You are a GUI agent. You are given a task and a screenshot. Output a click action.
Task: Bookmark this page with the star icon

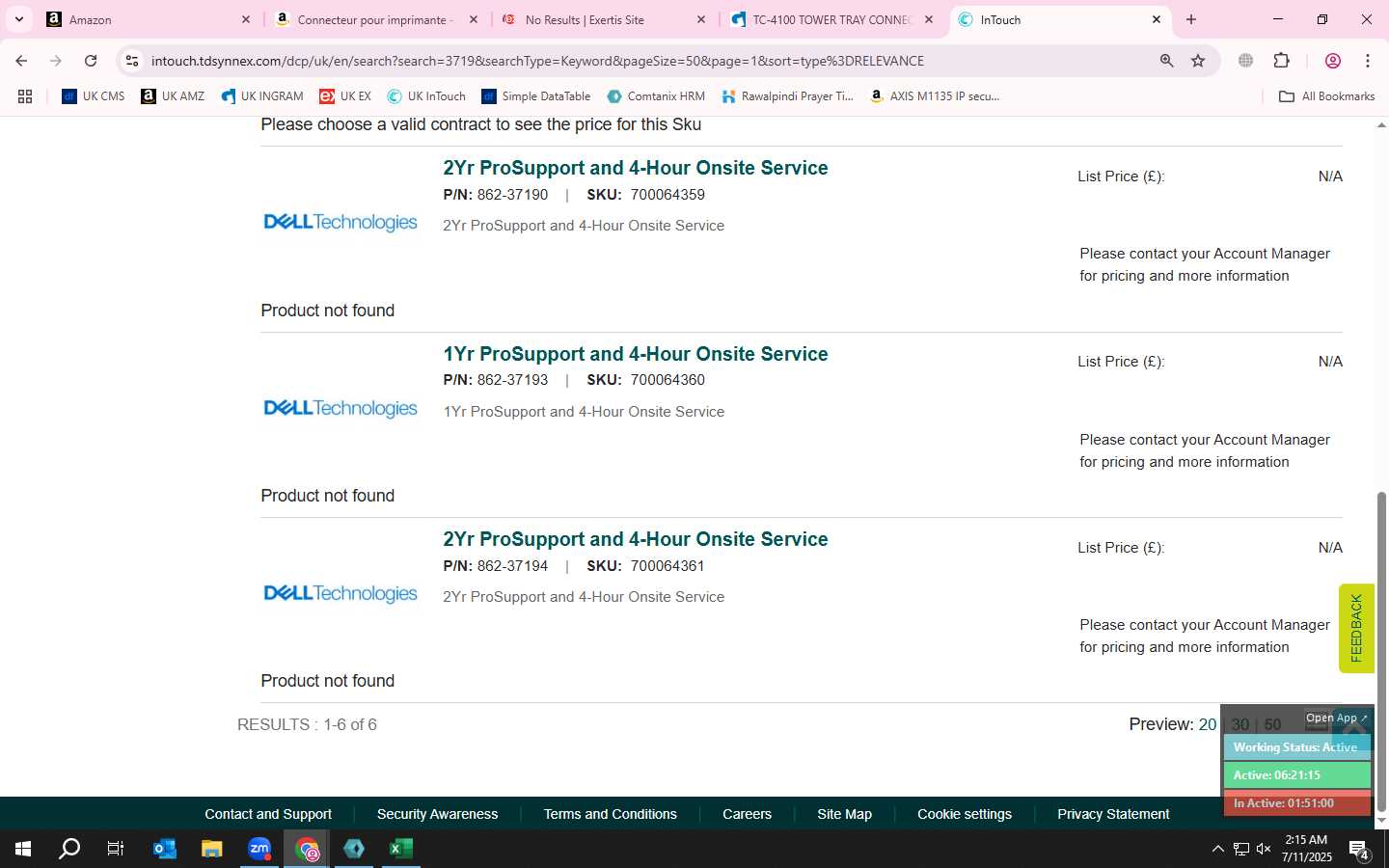1198,61
